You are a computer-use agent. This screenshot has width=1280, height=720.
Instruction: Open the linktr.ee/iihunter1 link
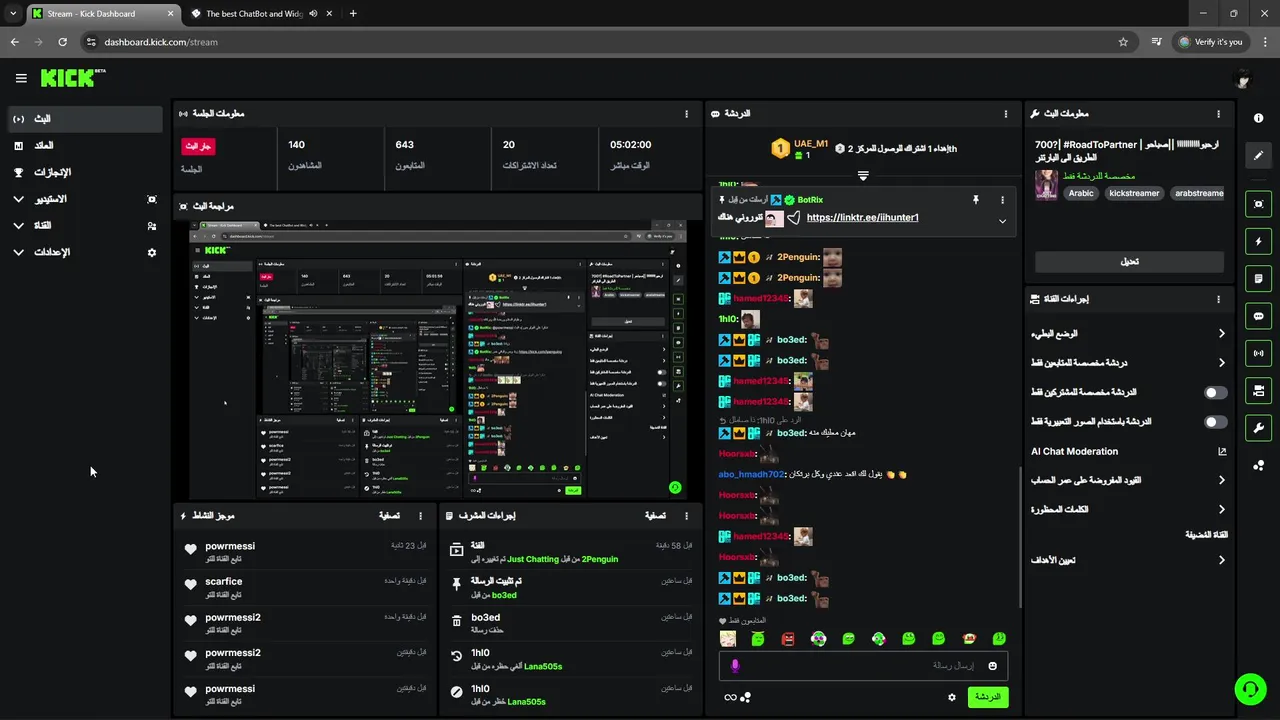coord(862,218)
